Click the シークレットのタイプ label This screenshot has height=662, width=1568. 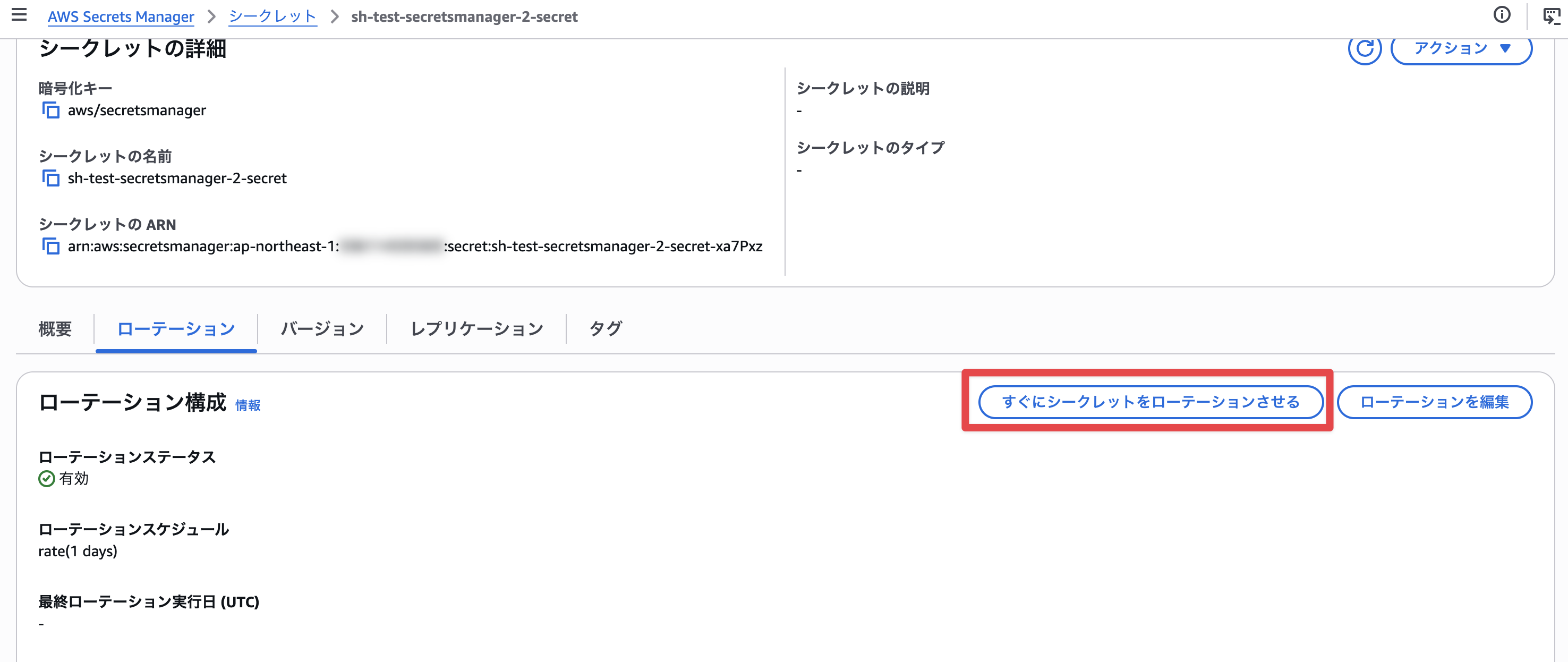871,147
